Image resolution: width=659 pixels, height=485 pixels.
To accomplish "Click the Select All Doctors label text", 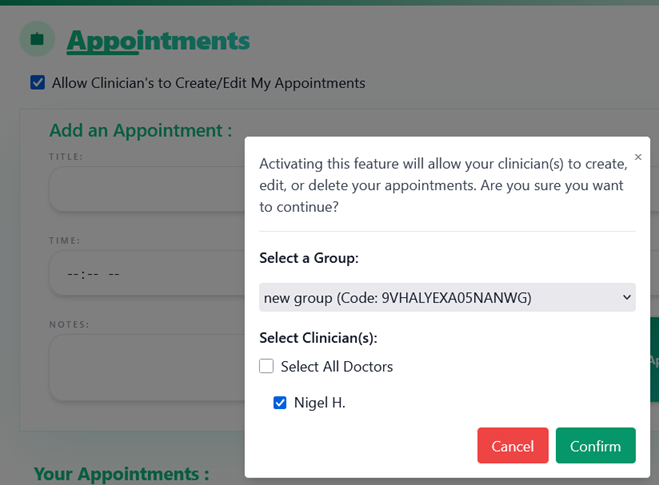I will [336, 367].
